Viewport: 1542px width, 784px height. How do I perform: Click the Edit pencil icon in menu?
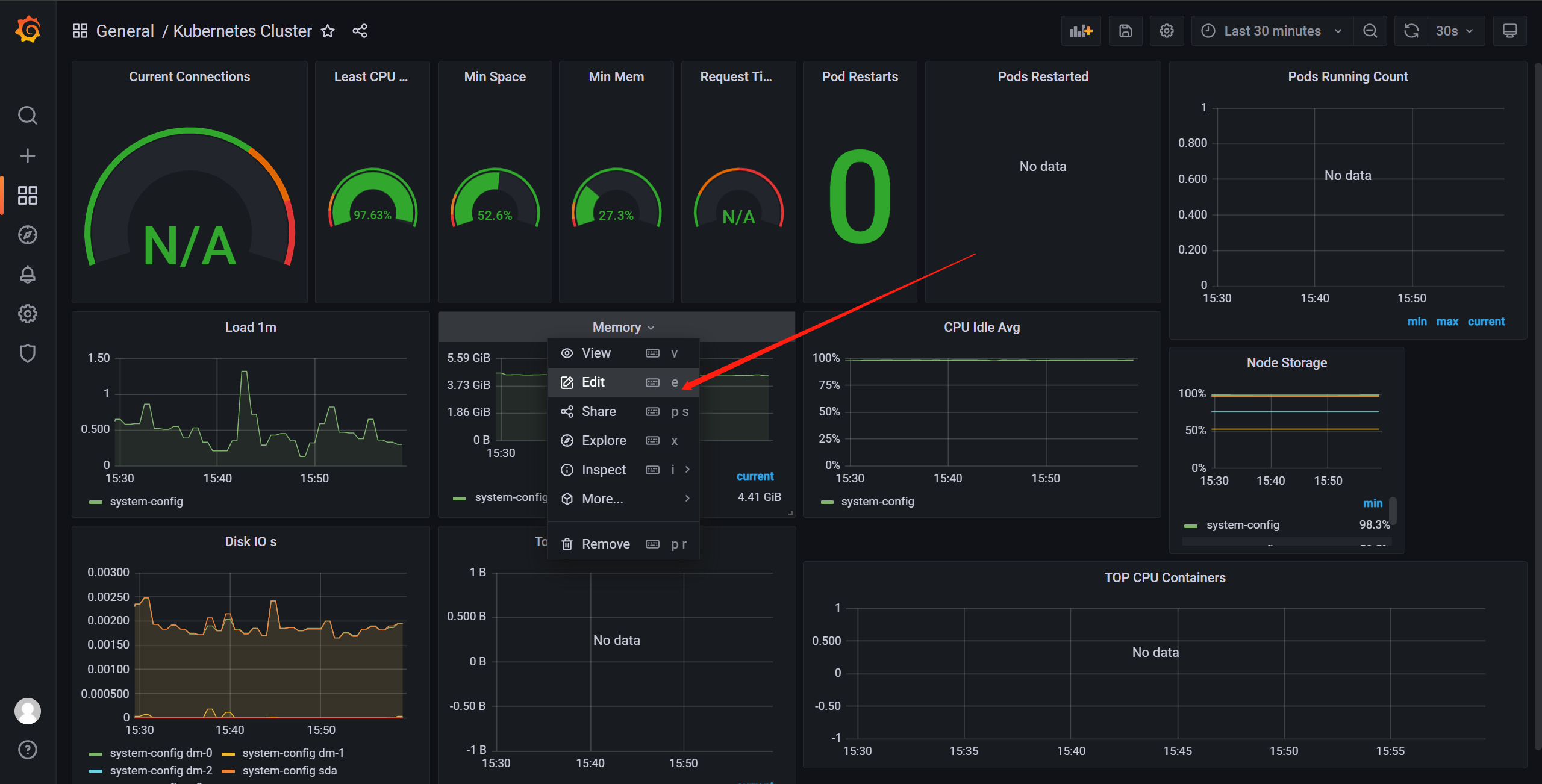[x=567, y=382]
